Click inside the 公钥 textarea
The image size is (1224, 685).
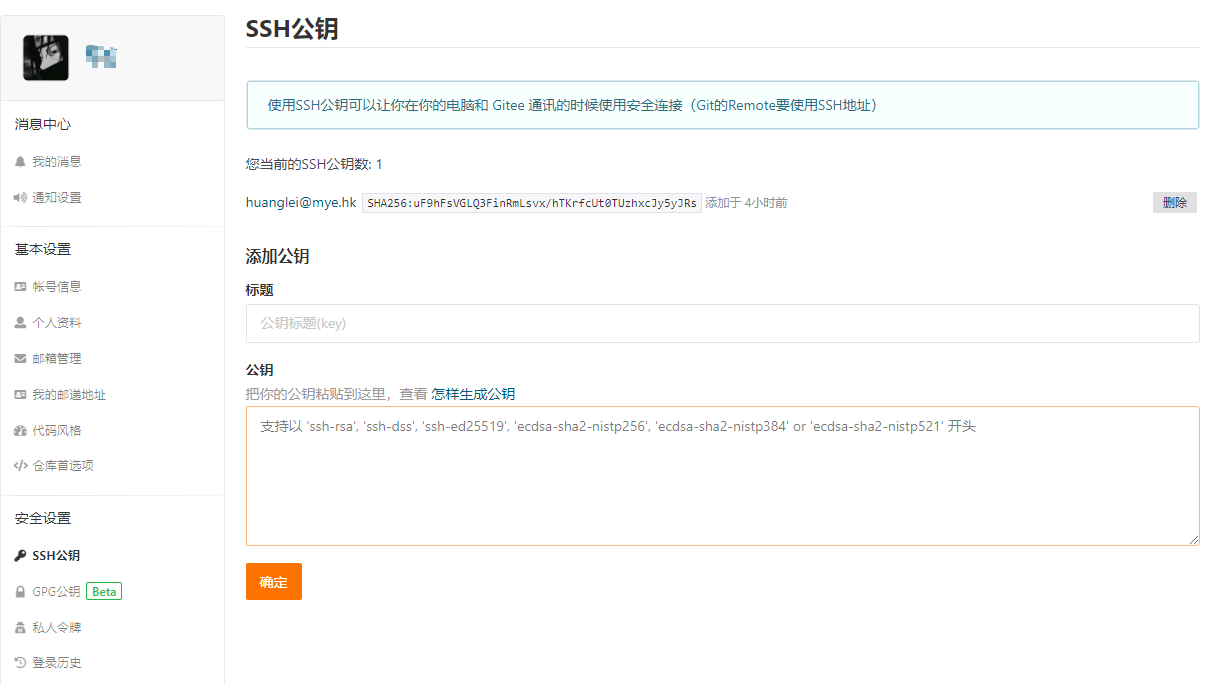(722, 476)
